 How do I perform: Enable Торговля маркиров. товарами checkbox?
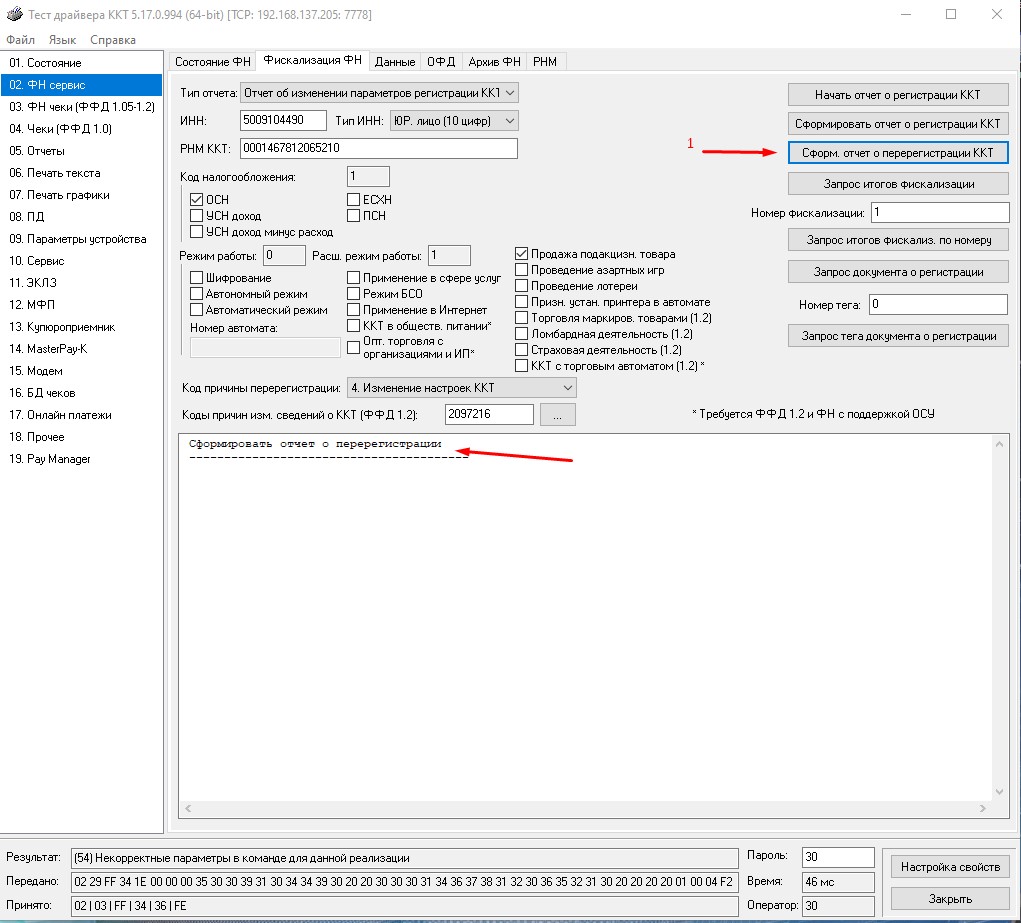[x=522, y=318]
